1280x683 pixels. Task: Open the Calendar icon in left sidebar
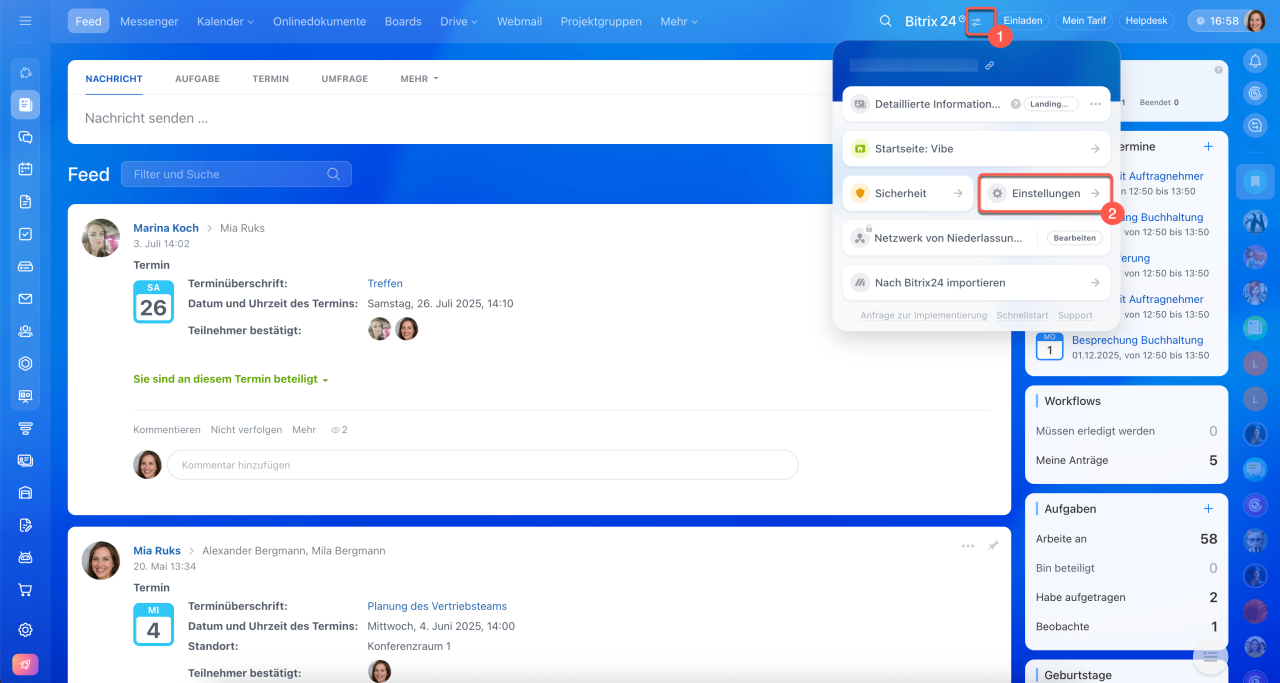pos(26,169)
